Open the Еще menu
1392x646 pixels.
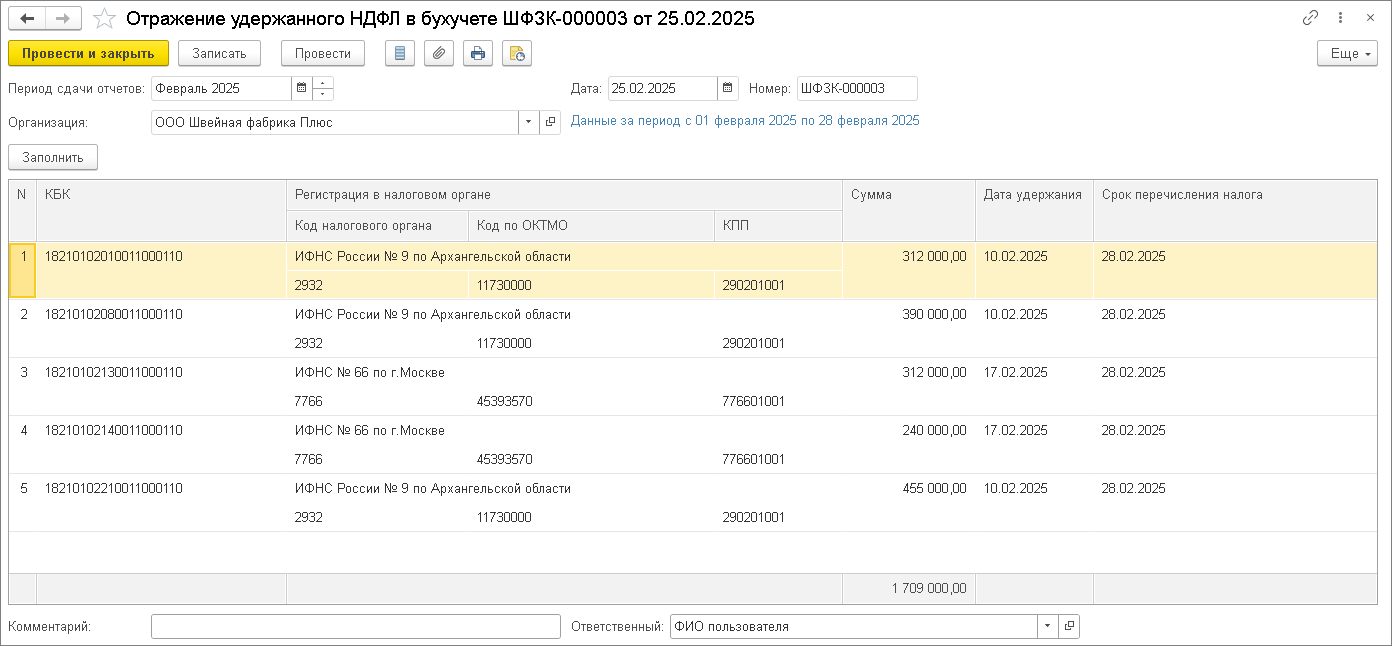tap(1347, 53)
